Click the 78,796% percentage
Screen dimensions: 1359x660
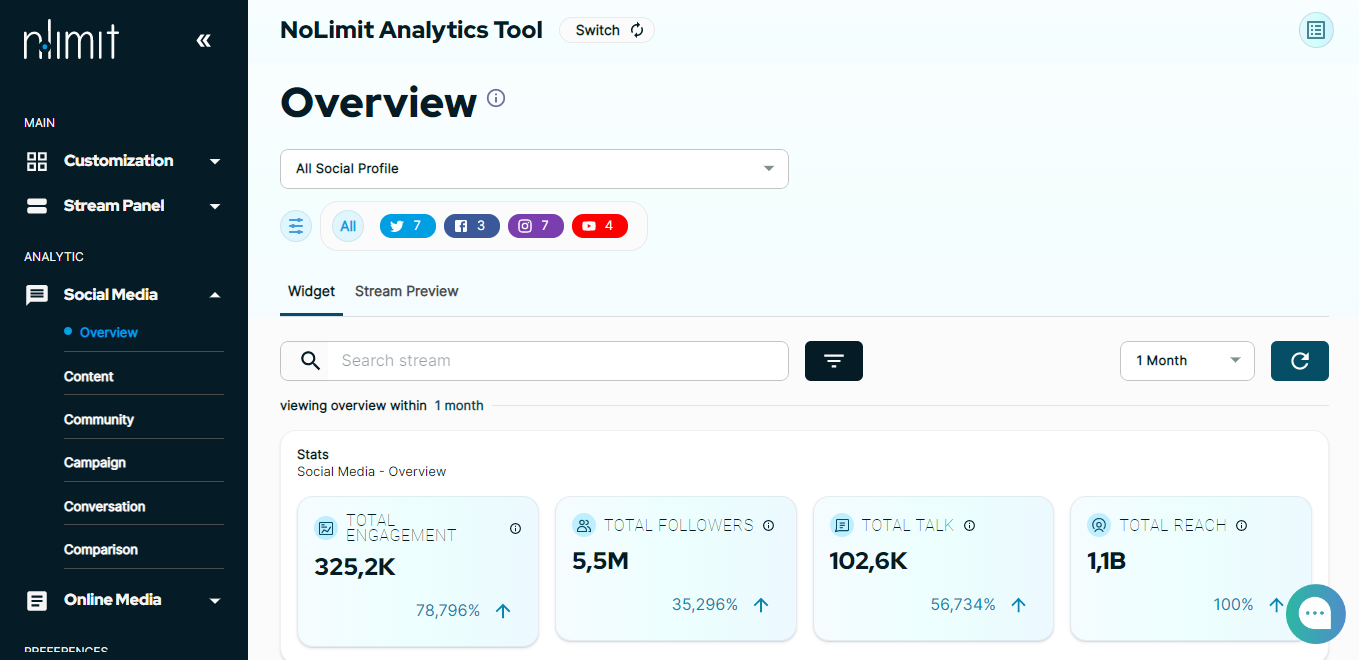tap(448, 610)
